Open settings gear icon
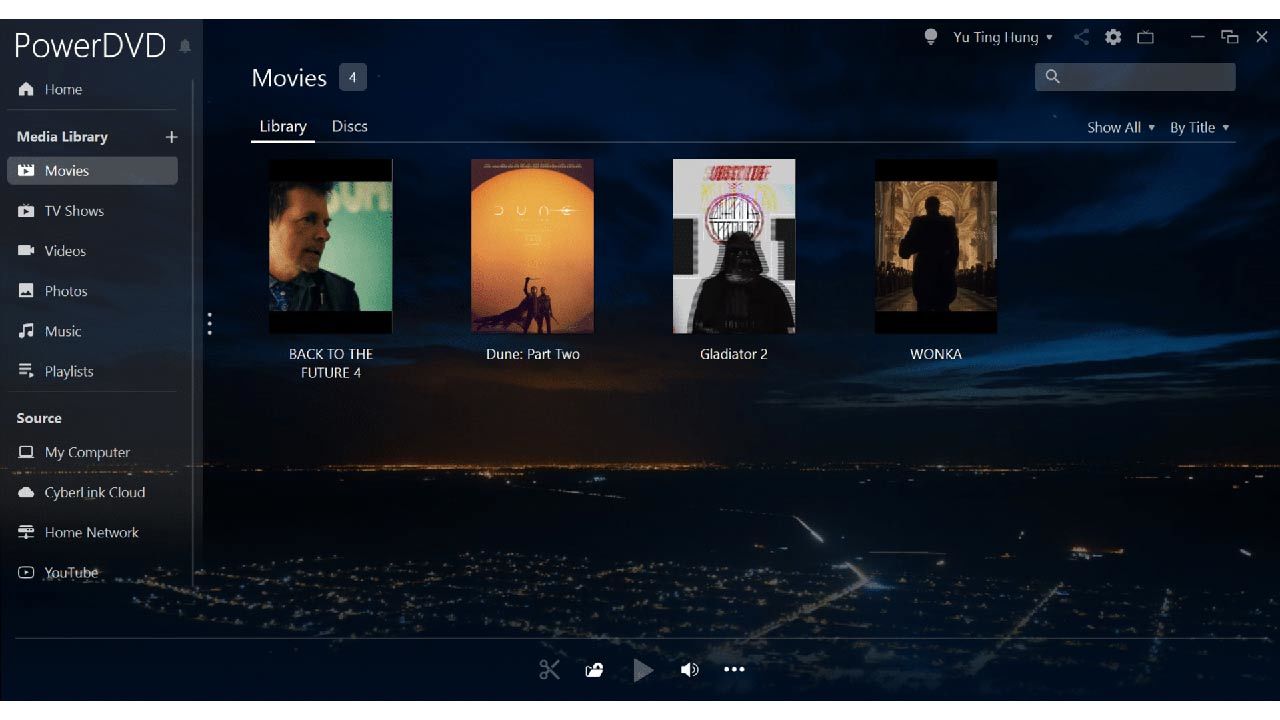This screenshot has width=1280, height=720. click(x=1113, y=37)
